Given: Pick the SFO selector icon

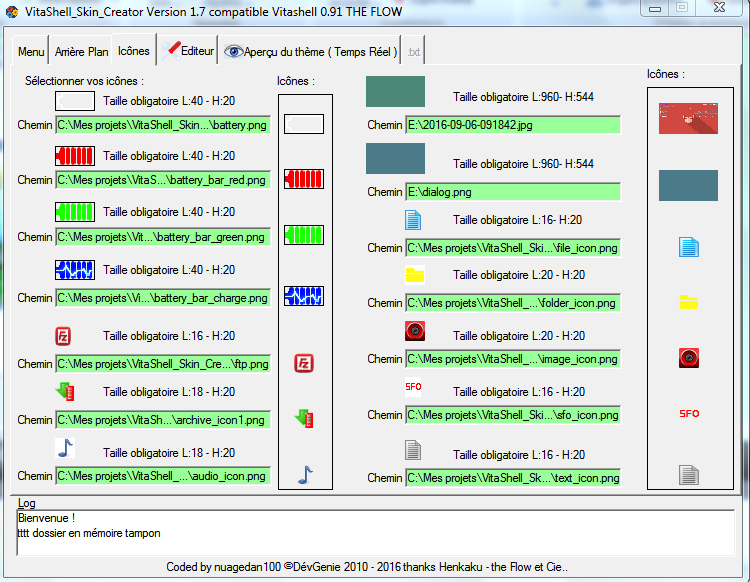Looking at the screenshot, I should (413, 387).
